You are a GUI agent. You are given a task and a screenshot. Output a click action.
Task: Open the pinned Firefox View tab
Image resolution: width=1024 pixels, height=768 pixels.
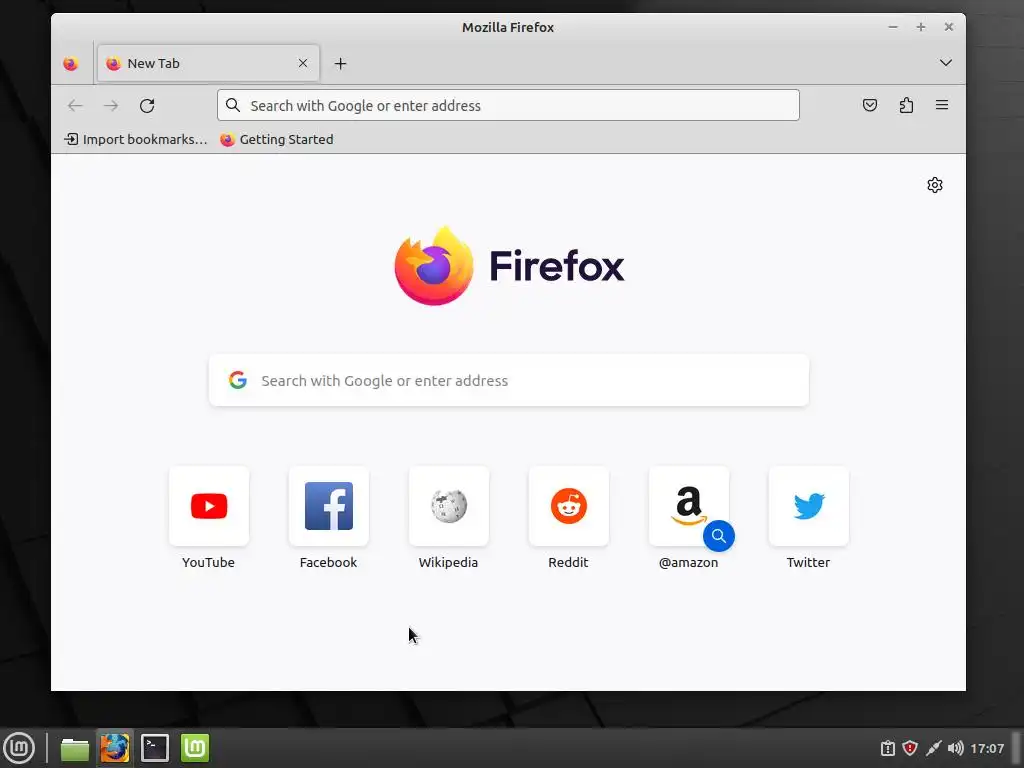[x=71, y=63]
